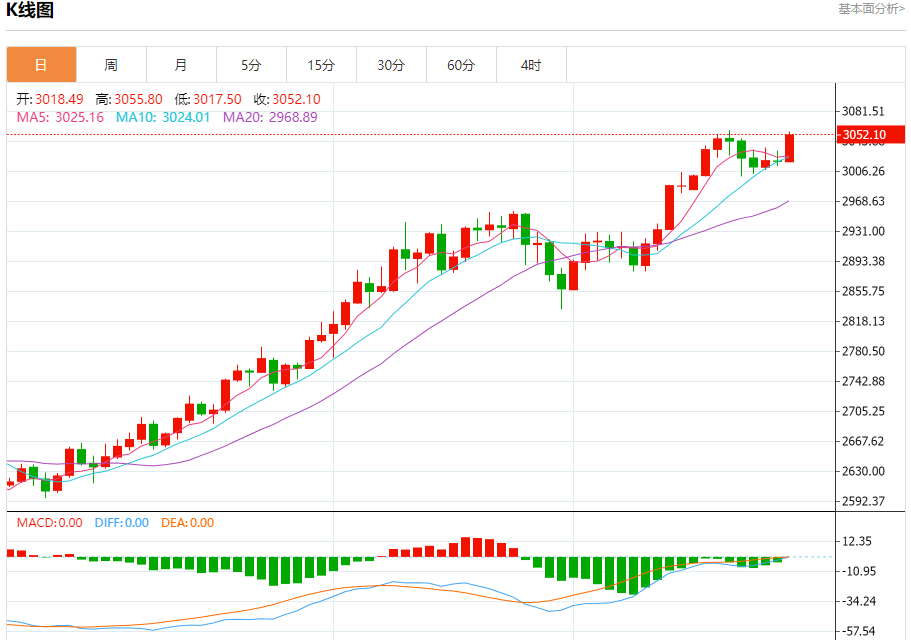Switch to the 周 weekly tab
Screen dimensions: 911x640
tap(111, 65)
